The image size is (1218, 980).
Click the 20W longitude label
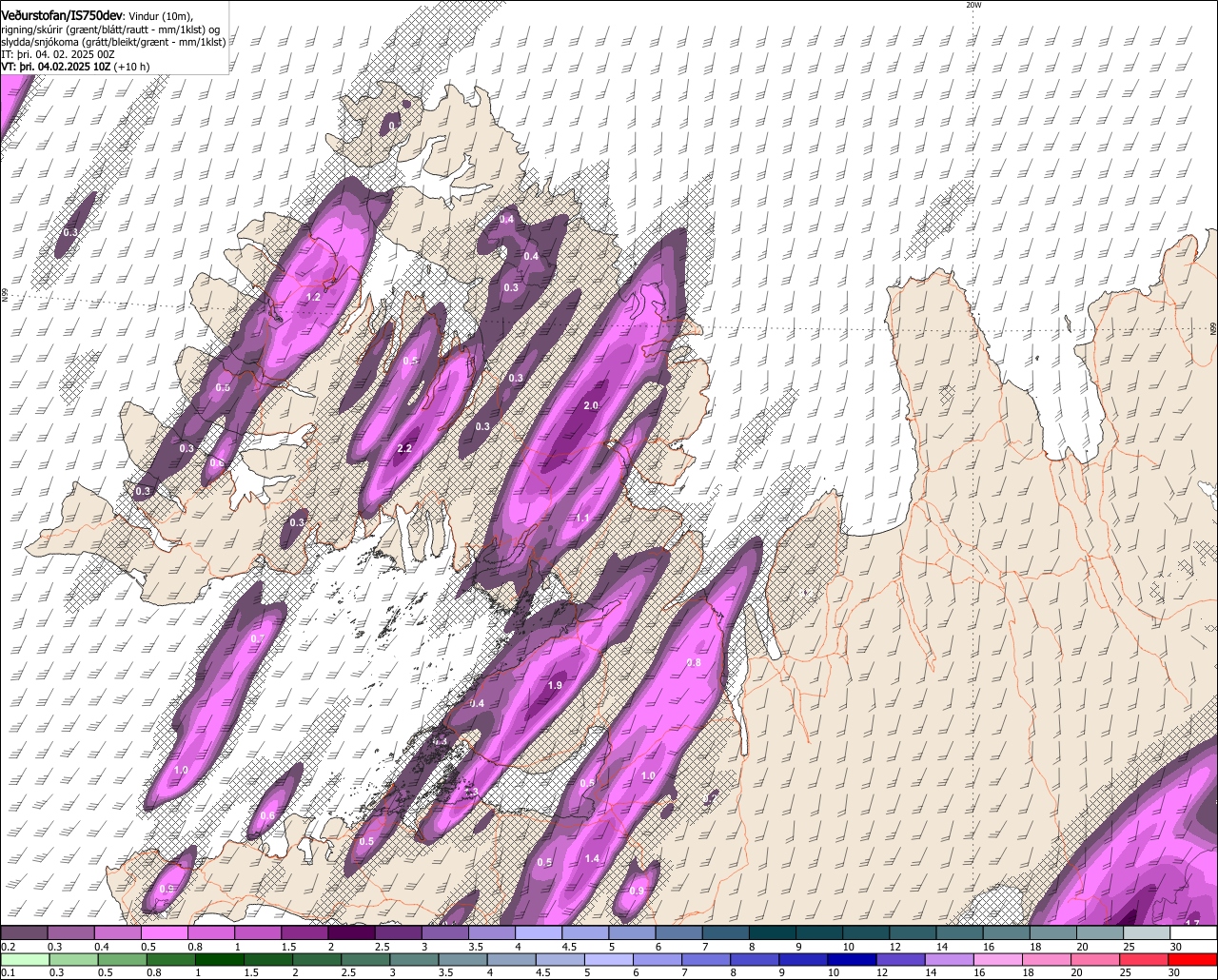coord(972,5)
